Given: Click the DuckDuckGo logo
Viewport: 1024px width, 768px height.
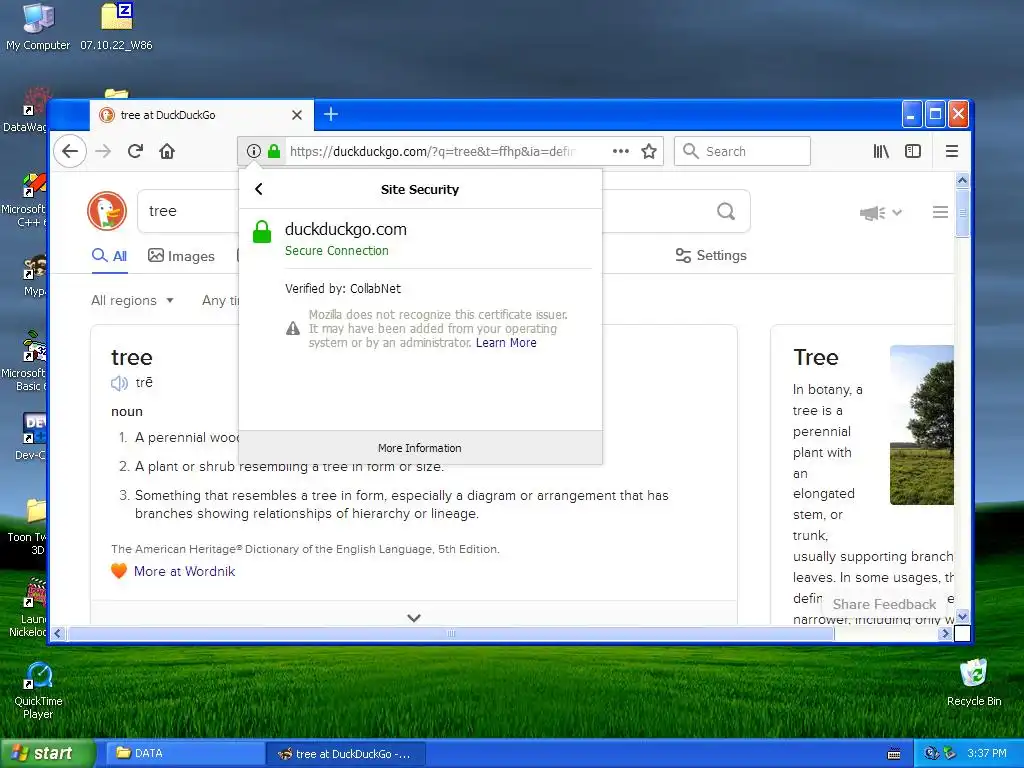Looking at the screenshot, I should click(x=107, y=211).
